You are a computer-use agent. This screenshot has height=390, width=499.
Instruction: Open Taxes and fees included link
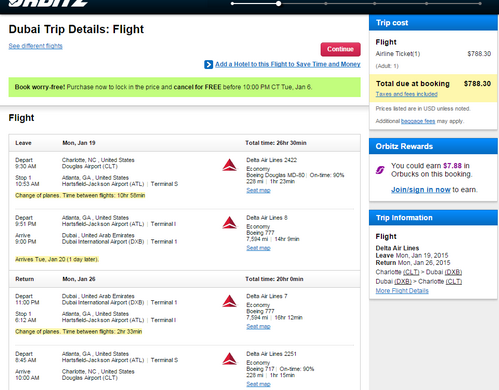(407, 94)
